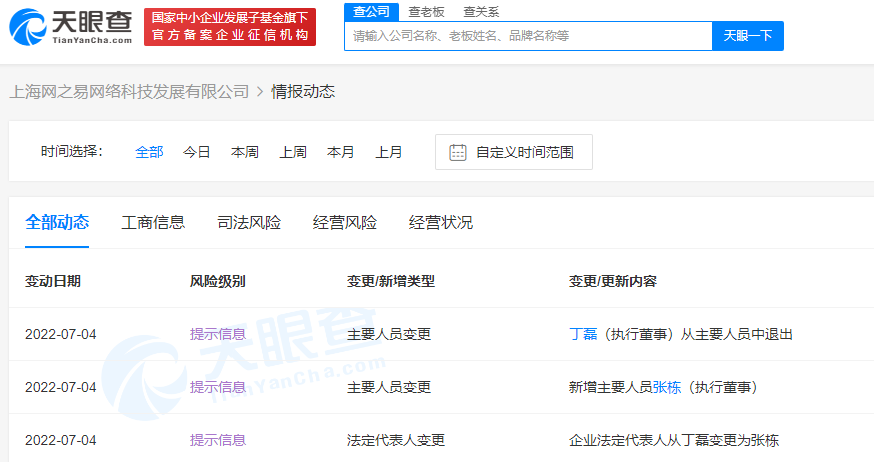Filter time range by 本月
Viewport: 874px width, 462px height.
tap(341, 152)
